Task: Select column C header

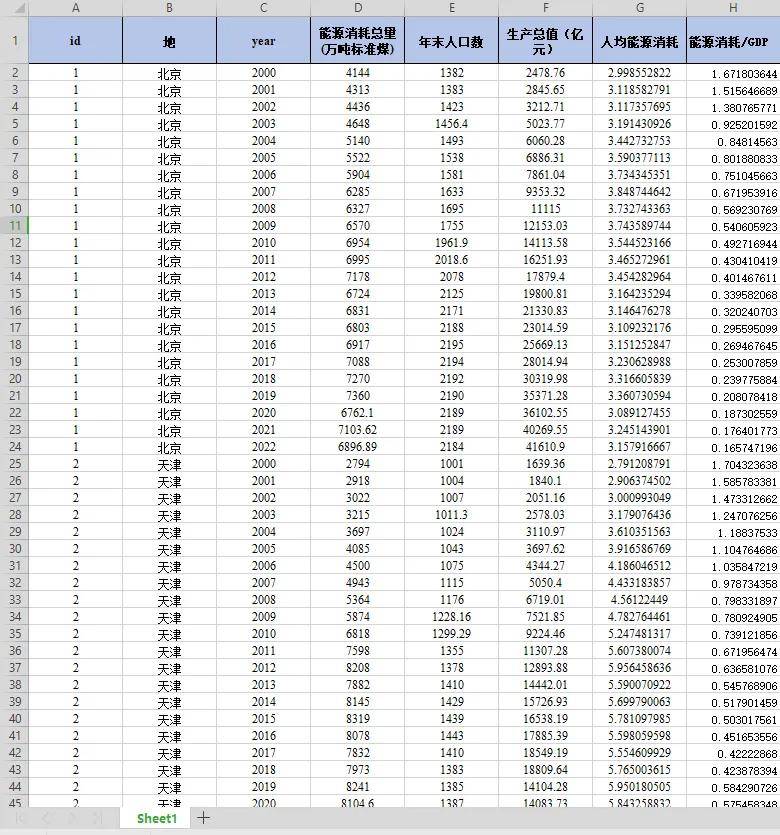Action: (x=264, y=7)
